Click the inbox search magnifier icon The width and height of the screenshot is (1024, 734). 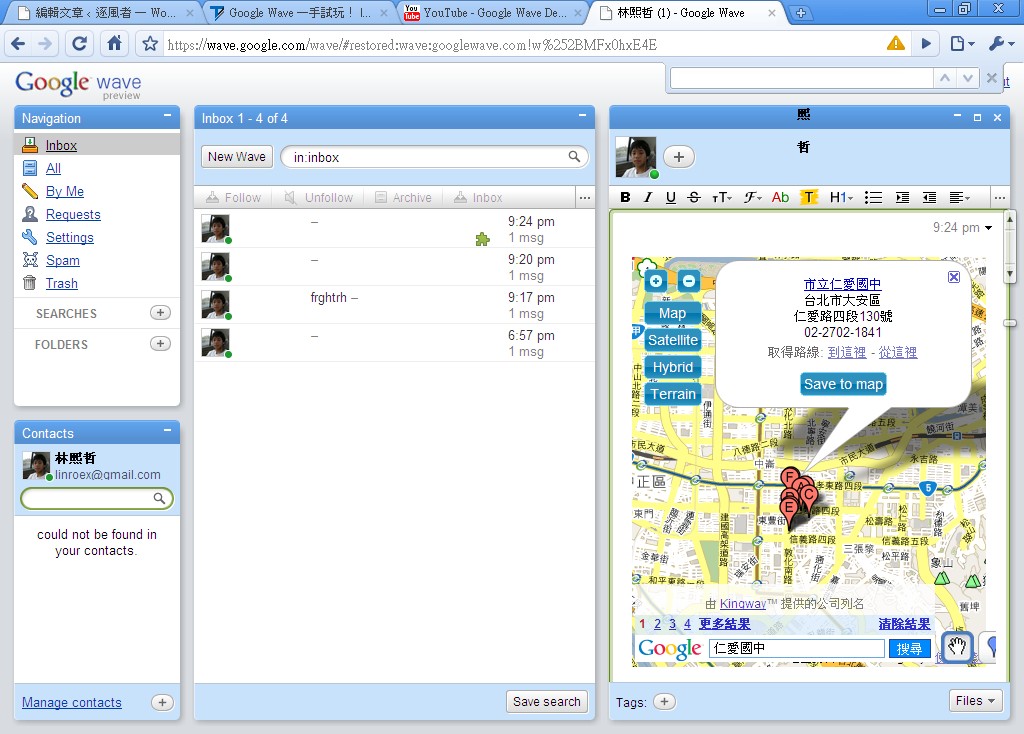pos(574,156)
